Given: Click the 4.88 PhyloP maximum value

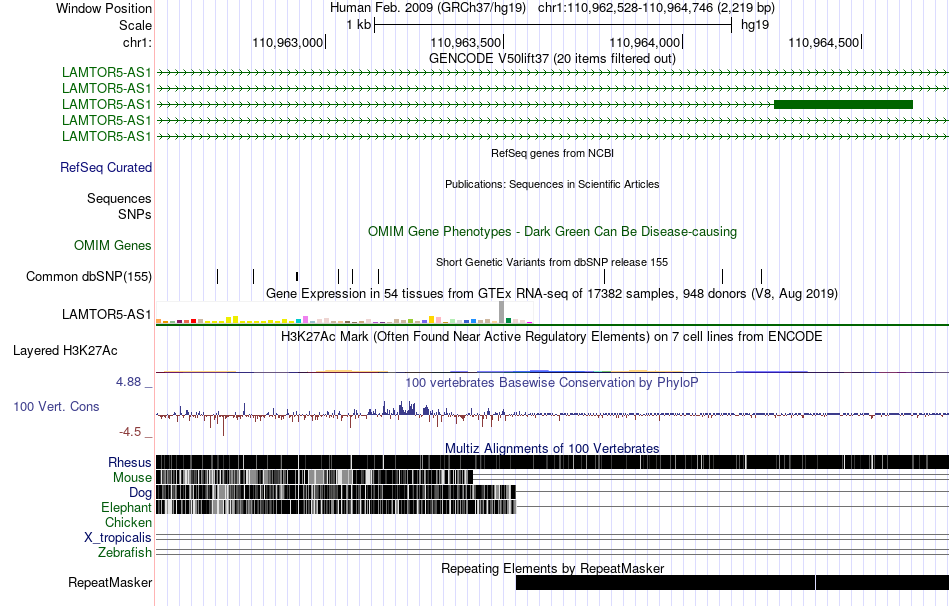Looking at the screenshot, I should (x=128, y=382).
